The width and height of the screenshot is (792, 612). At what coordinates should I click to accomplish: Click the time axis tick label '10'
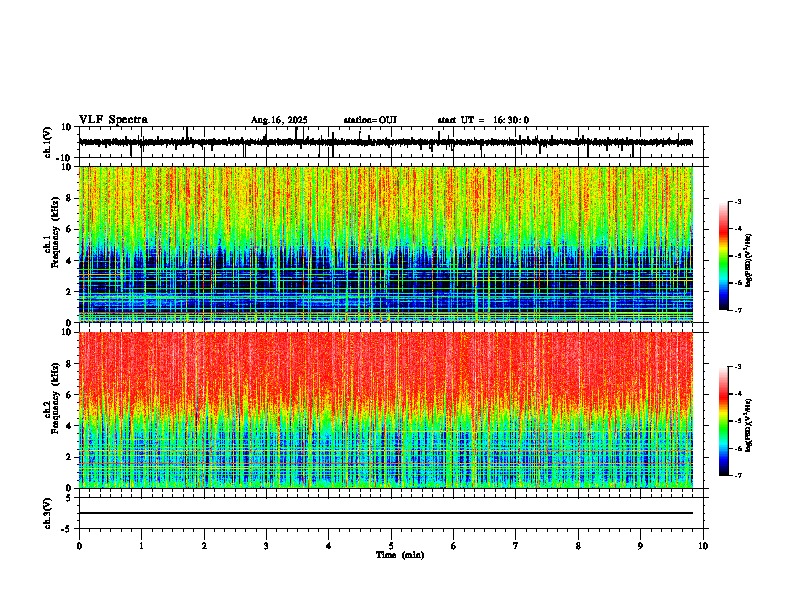click(703, 546)
